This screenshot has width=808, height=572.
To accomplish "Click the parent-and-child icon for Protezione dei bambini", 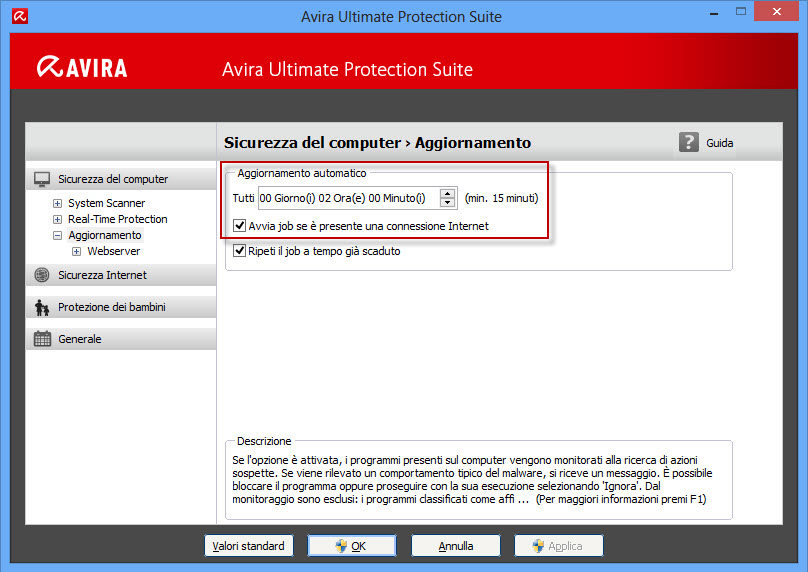I will point(42,307).
